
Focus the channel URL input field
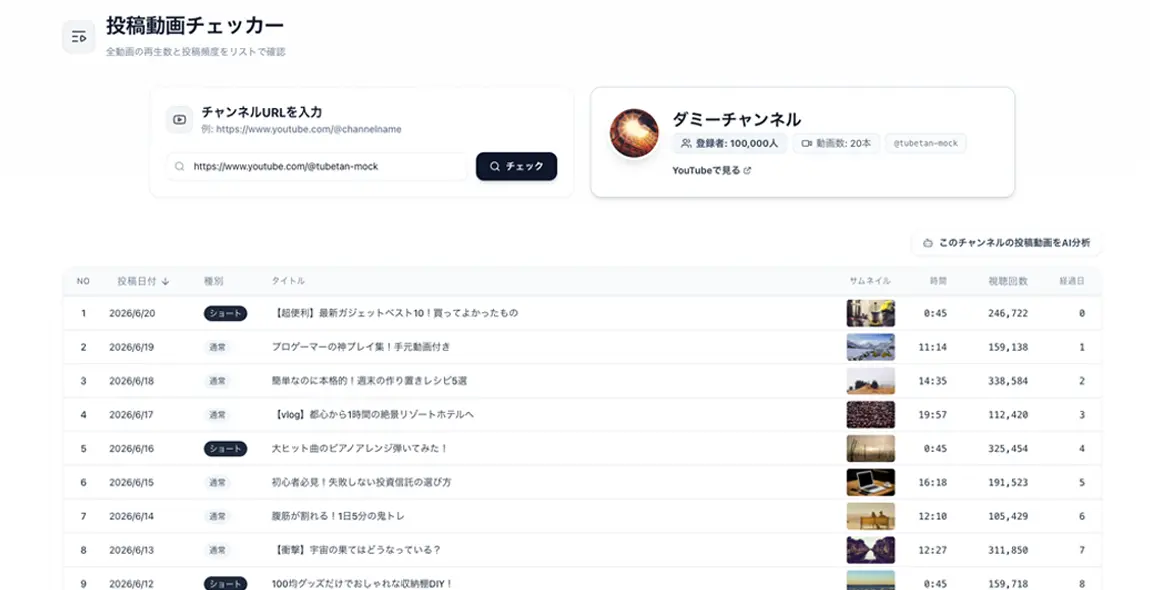tap(317, 167)
